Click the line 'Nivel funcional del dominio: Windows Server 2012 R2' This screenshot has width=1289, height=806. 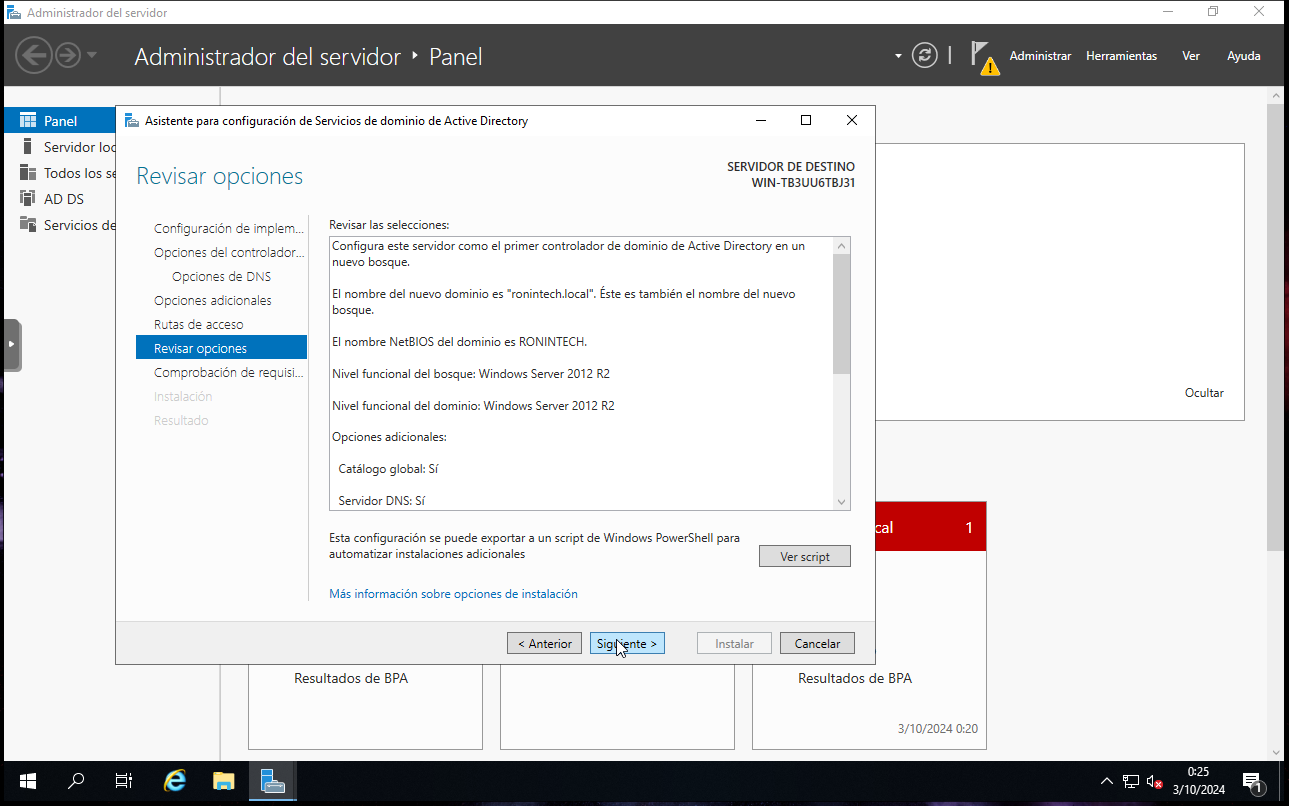coord(473,406)
